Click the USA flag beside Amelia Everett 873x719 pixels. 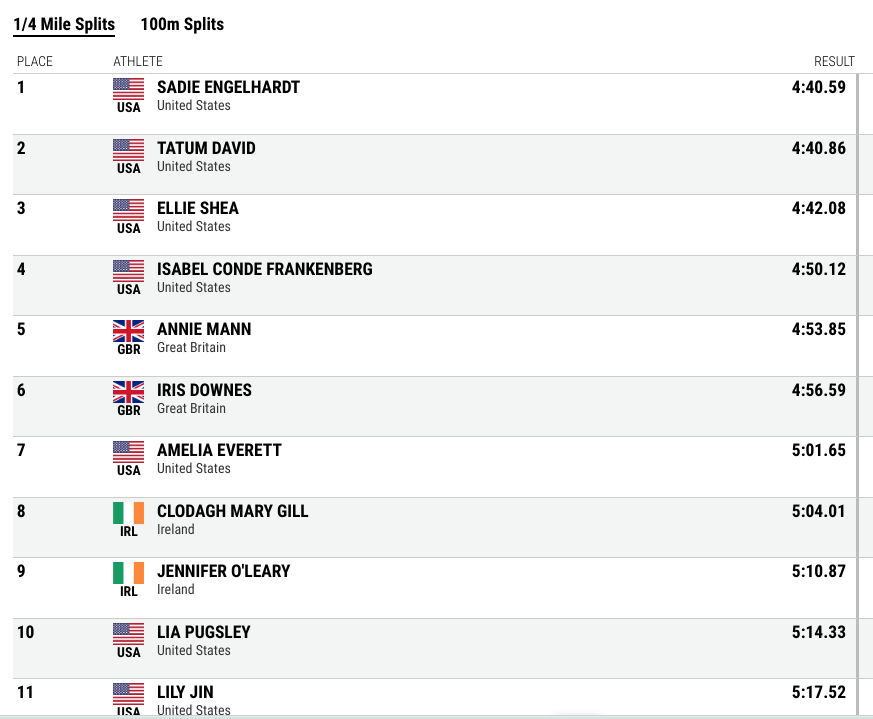129,452
